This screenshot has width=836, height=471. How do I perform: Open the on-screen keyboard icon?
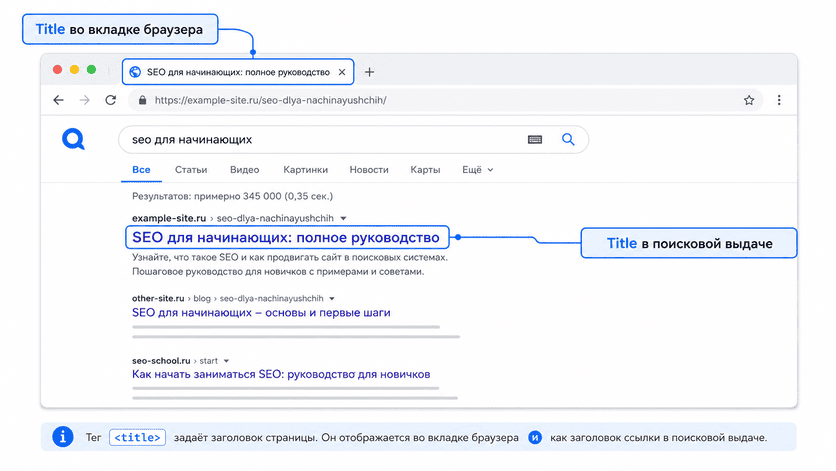(x=535, y=139)
